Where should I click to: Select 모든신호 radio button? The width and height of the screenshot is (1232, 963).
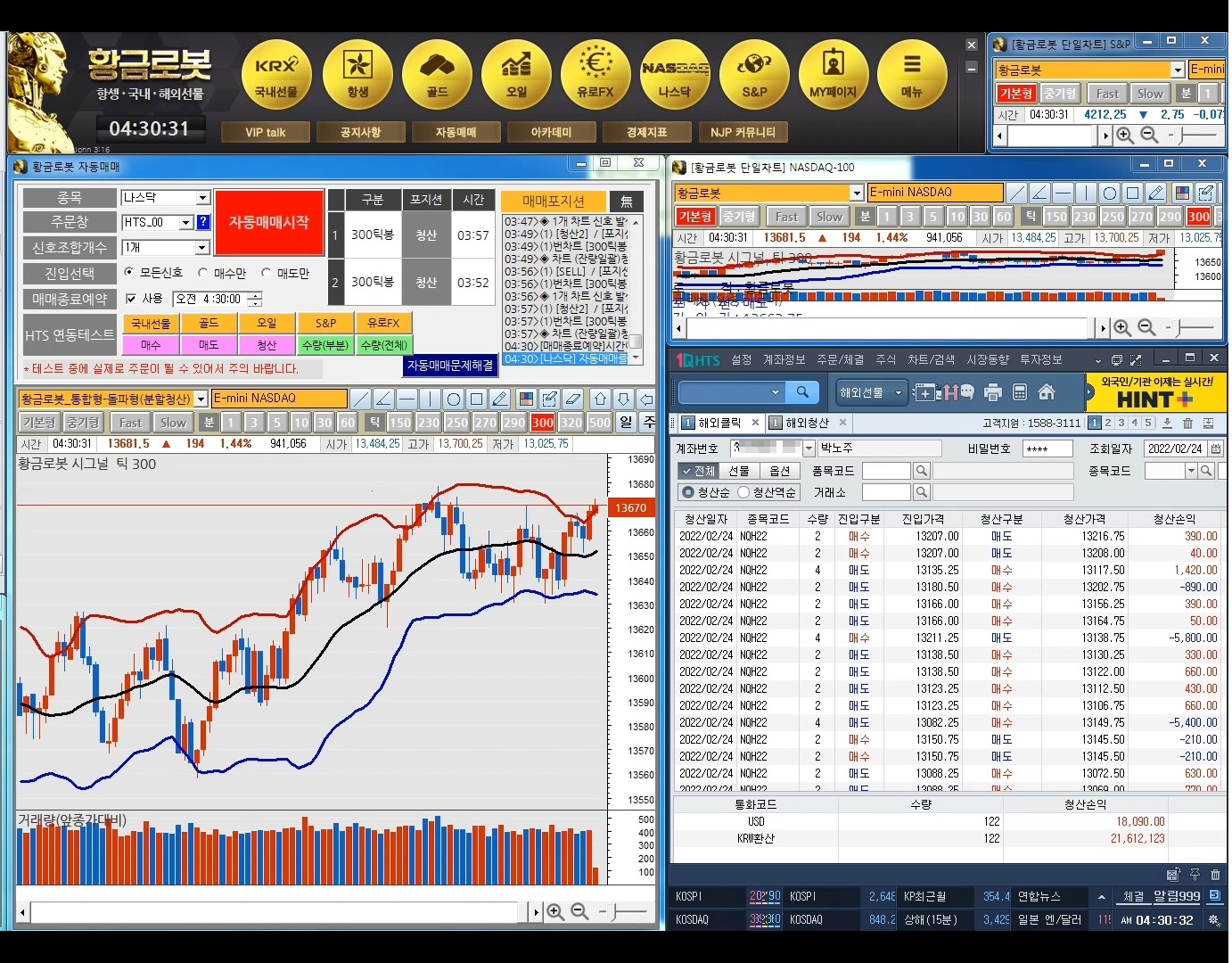pos(129,273)
